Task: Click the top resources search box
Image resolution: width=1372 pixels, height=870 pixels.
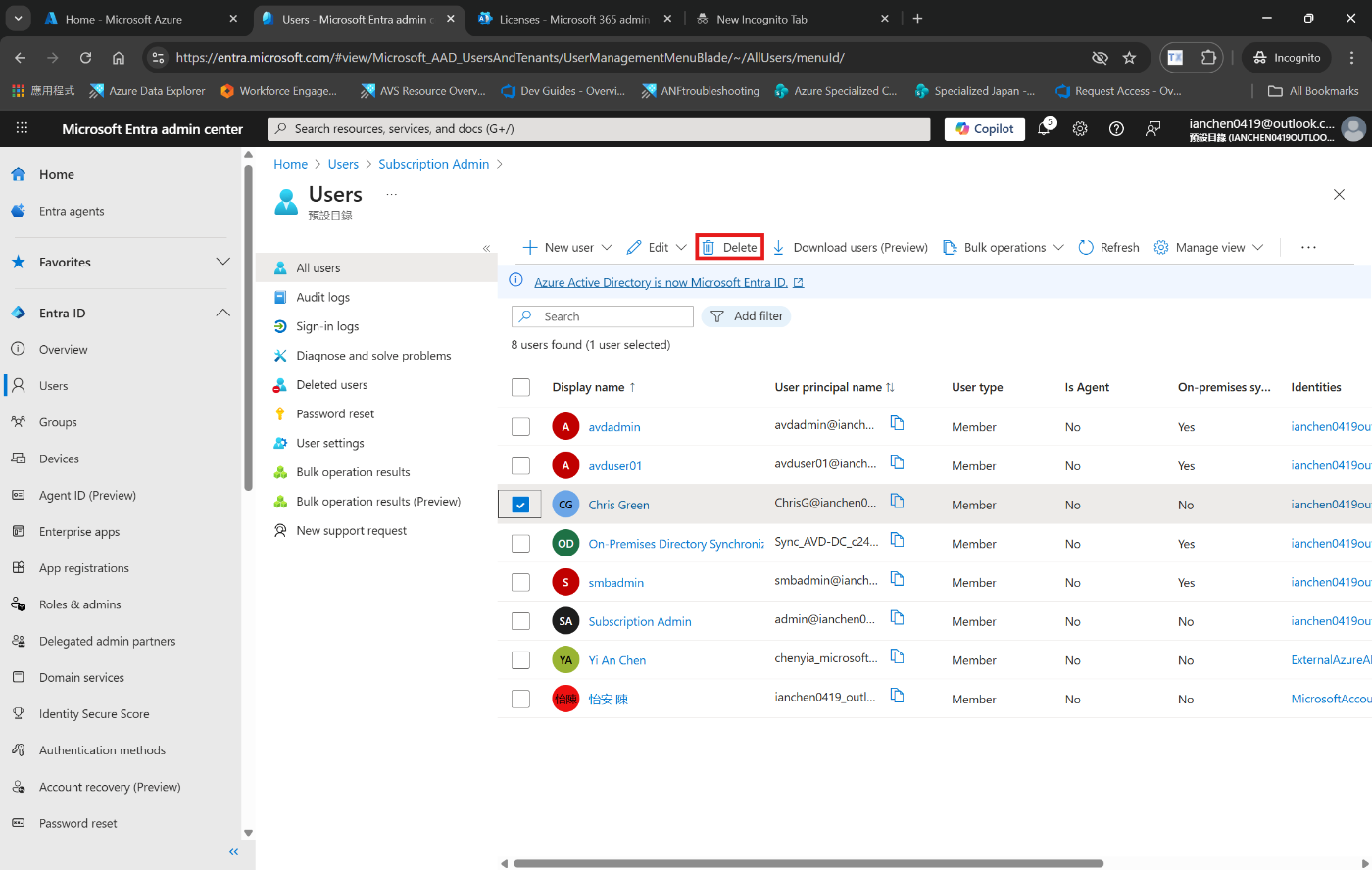Action: pyautogui.click(x=599, y=128)
